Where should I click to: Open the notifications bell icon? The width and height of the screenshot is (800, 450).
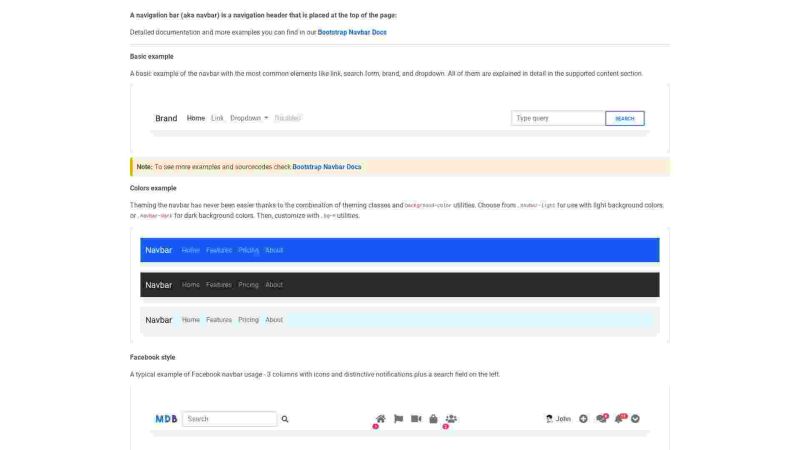tap(618, 419)
